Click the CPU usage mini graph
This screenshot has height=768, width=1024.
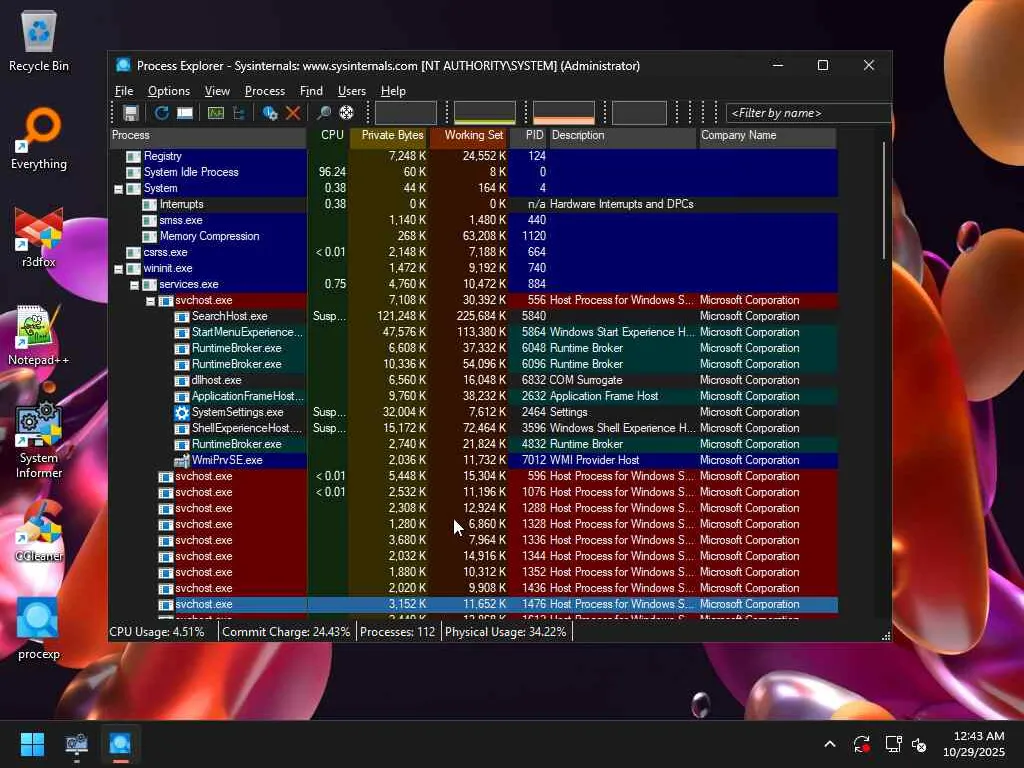click(406, 112)
